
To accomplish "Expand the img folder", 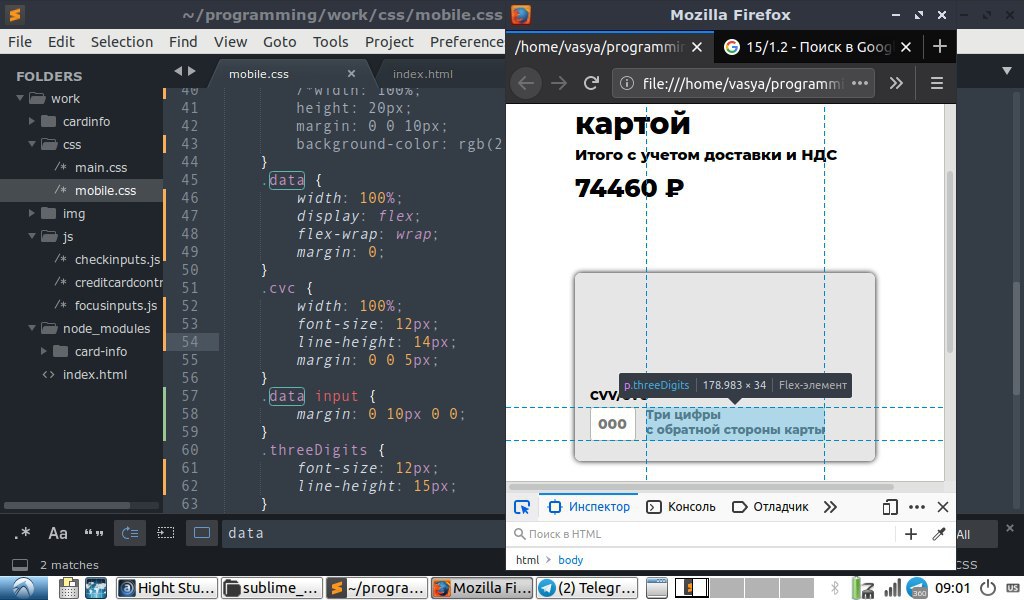I will 31,213.
